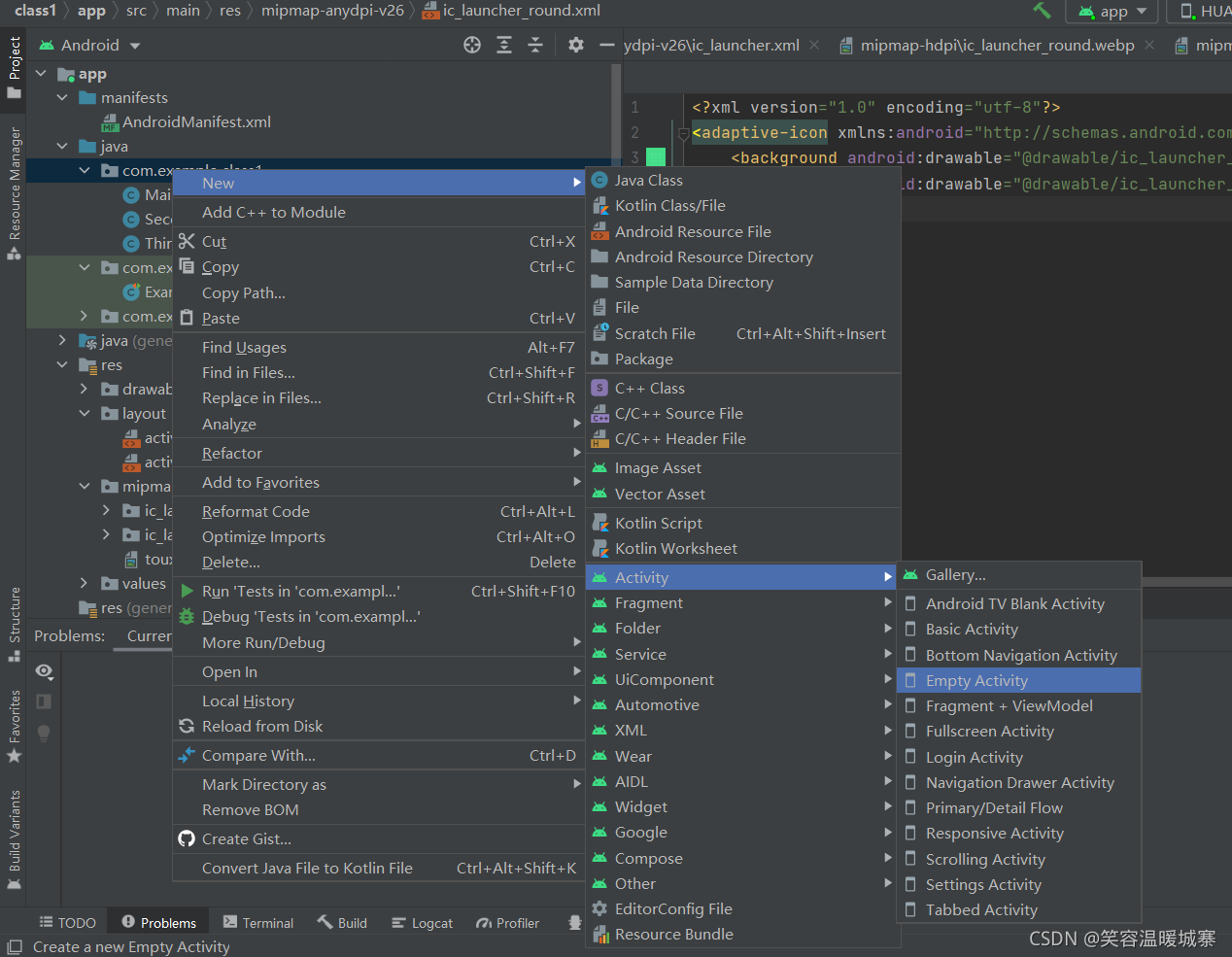The height and width of the screenshot is (957, 1232).
Task: Open the Logcat tool window
Action: coord(422,923)
